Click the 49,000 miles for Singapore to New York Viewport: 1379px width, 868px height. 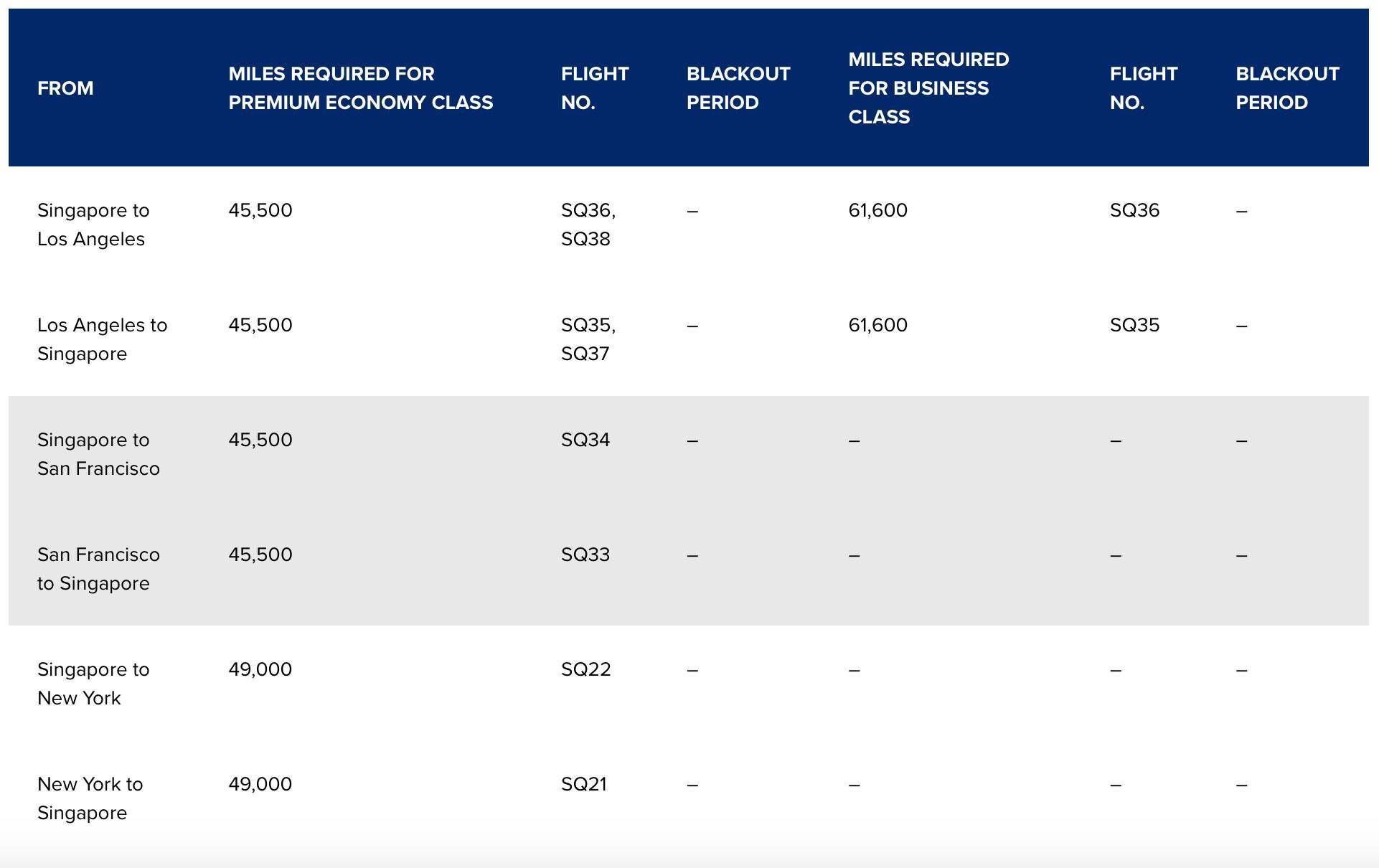pos(260,669)
